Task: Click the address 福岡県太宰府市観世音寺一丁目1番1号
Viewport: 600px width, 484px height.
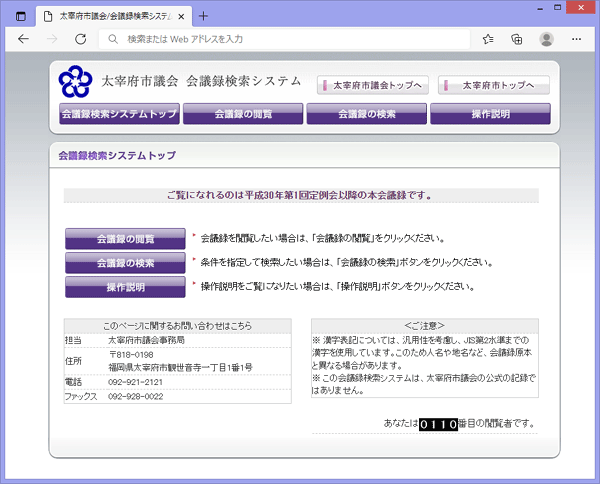Action: 181,368
